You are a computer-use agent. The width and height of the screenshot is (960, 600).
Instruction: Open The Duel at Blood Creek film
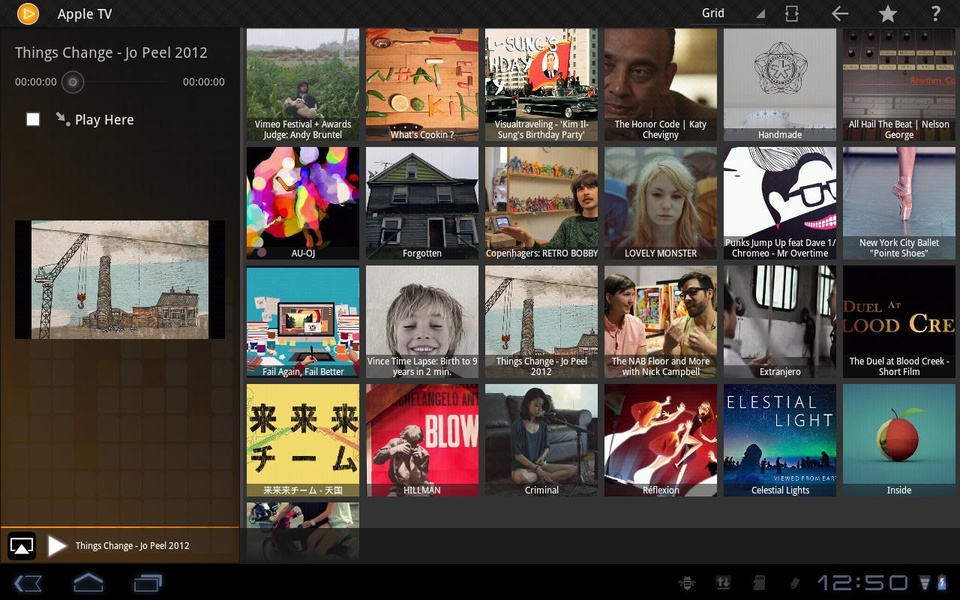(x=899, y=322)
